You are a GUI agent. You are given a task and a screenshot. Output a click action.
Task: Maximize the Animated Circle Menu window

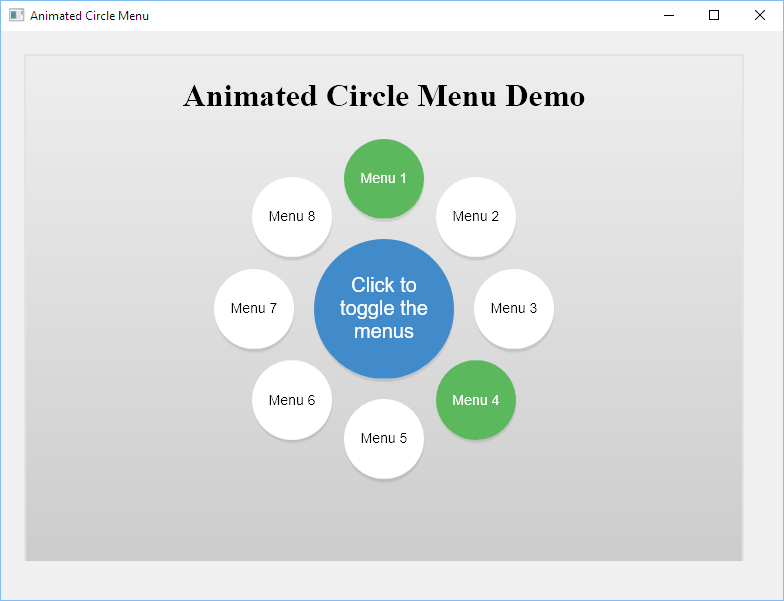pos(714,16)
